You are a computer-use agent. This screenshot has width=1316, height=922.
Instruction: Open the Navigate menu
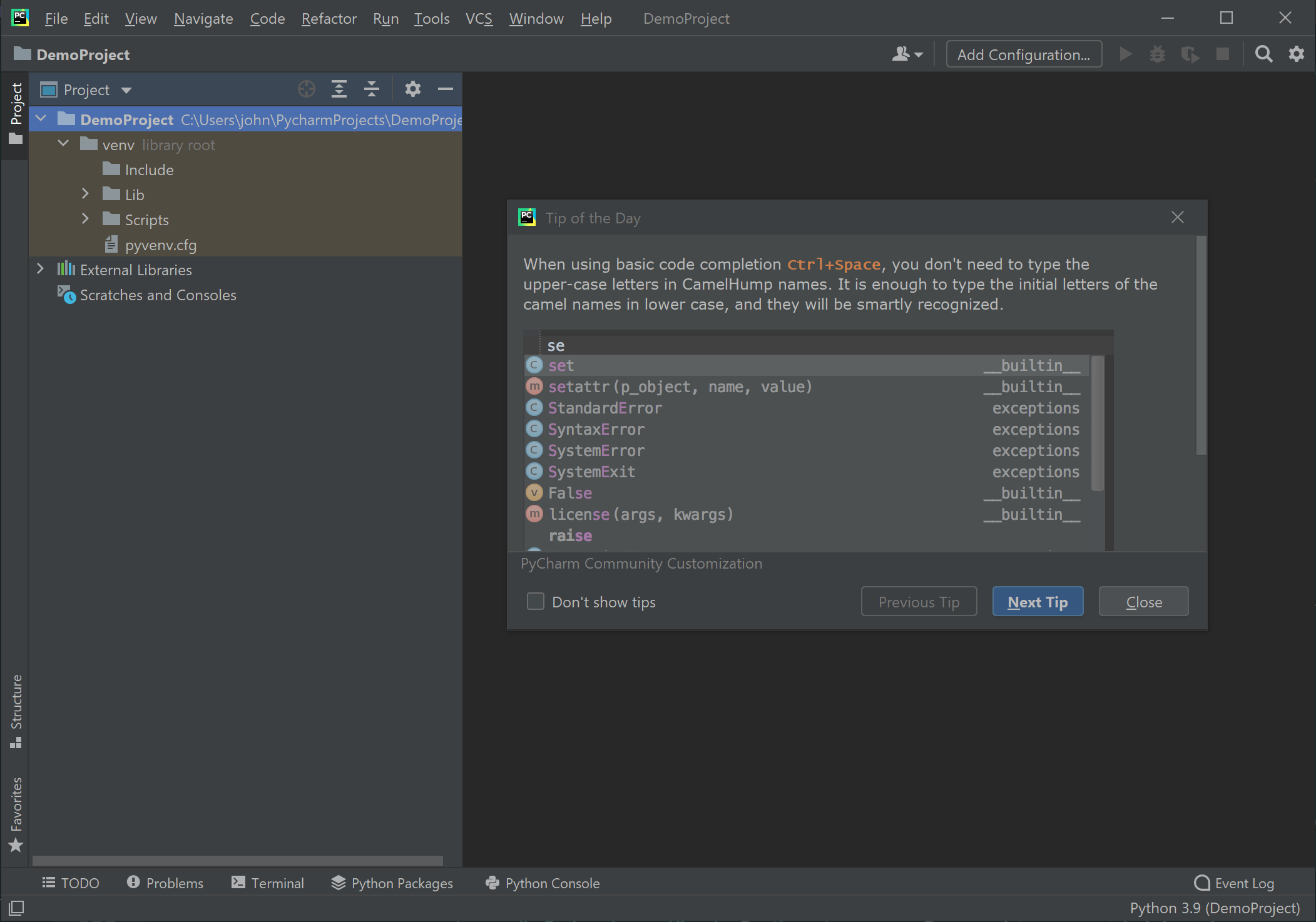point(203,19)
